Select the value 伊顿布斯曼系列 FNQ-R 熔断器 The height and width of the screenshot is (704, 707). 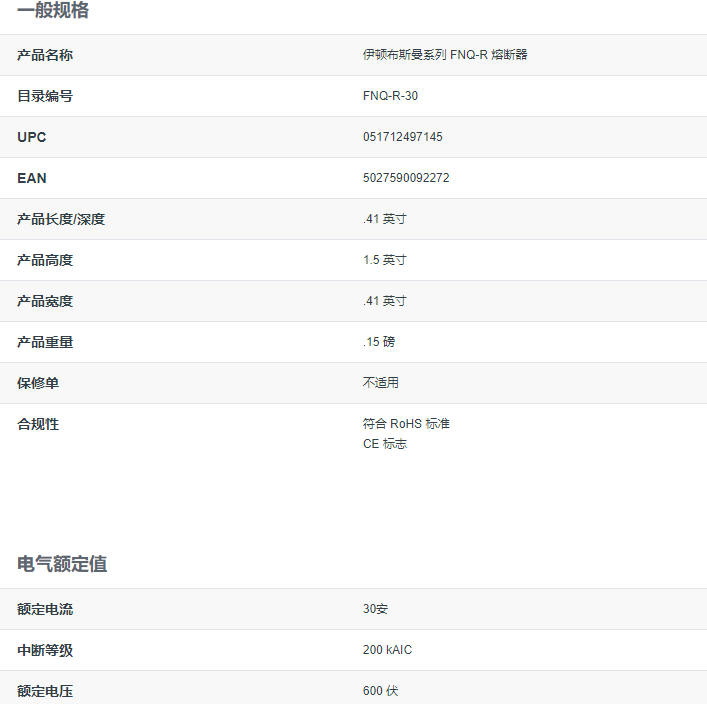point(445,55)
